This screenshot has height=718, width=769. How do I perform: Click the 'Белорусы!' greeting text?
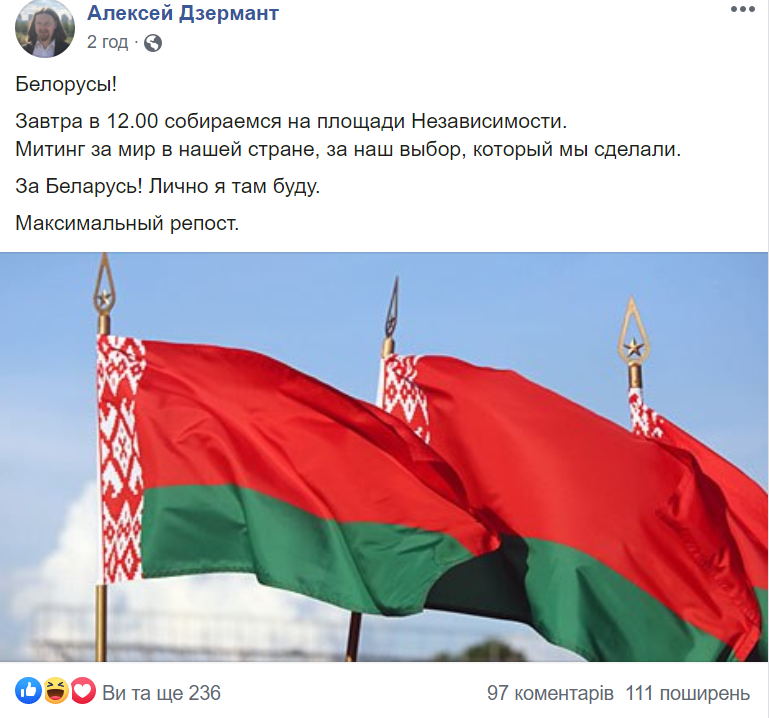(66, 84)
